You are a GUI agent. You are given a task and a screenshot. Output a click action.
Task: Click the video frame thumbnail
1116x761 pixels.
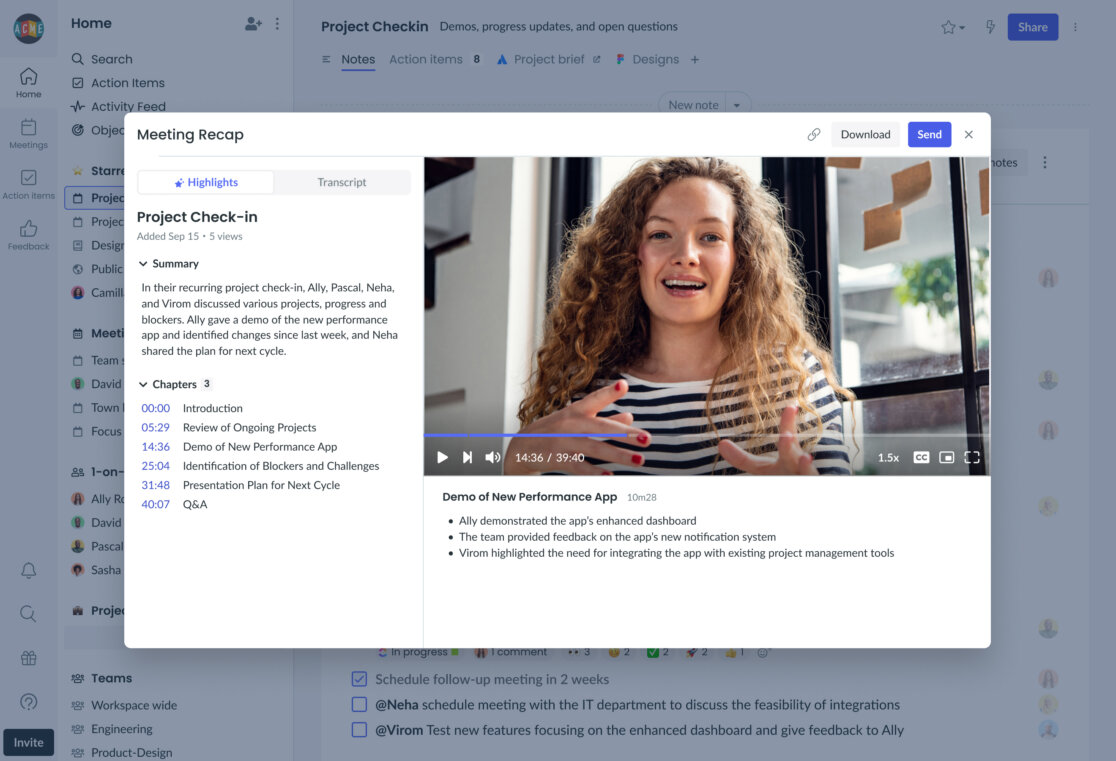point(706,315)
